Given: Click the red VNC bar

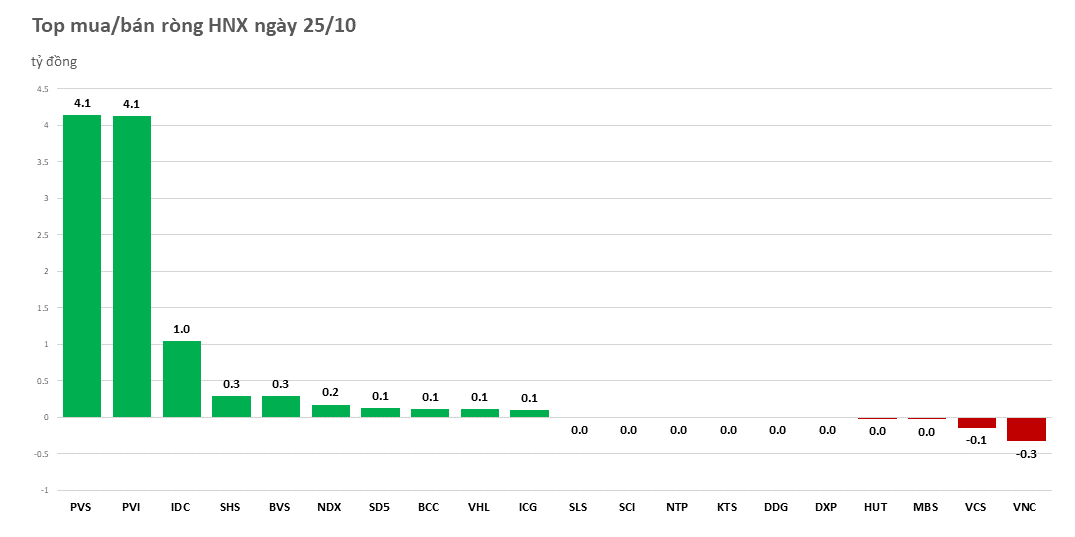Looking at the screenshot, I should click(1026, 429).
